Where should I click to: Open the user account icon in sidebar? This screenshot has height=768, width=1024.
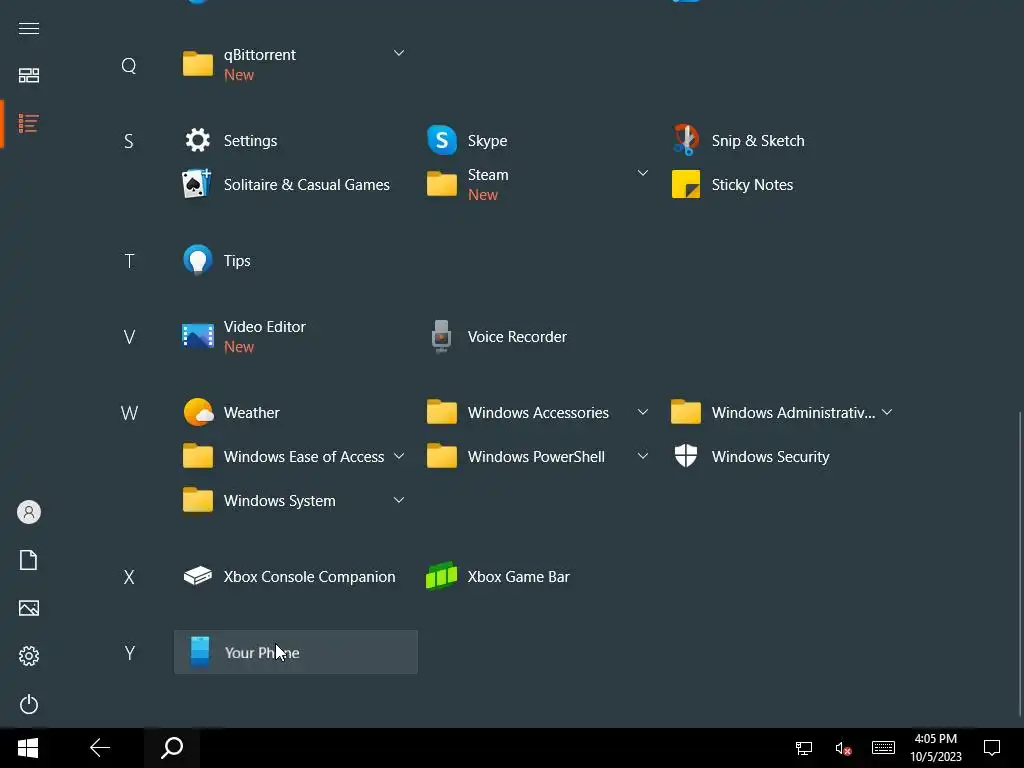tap(29, 512)
